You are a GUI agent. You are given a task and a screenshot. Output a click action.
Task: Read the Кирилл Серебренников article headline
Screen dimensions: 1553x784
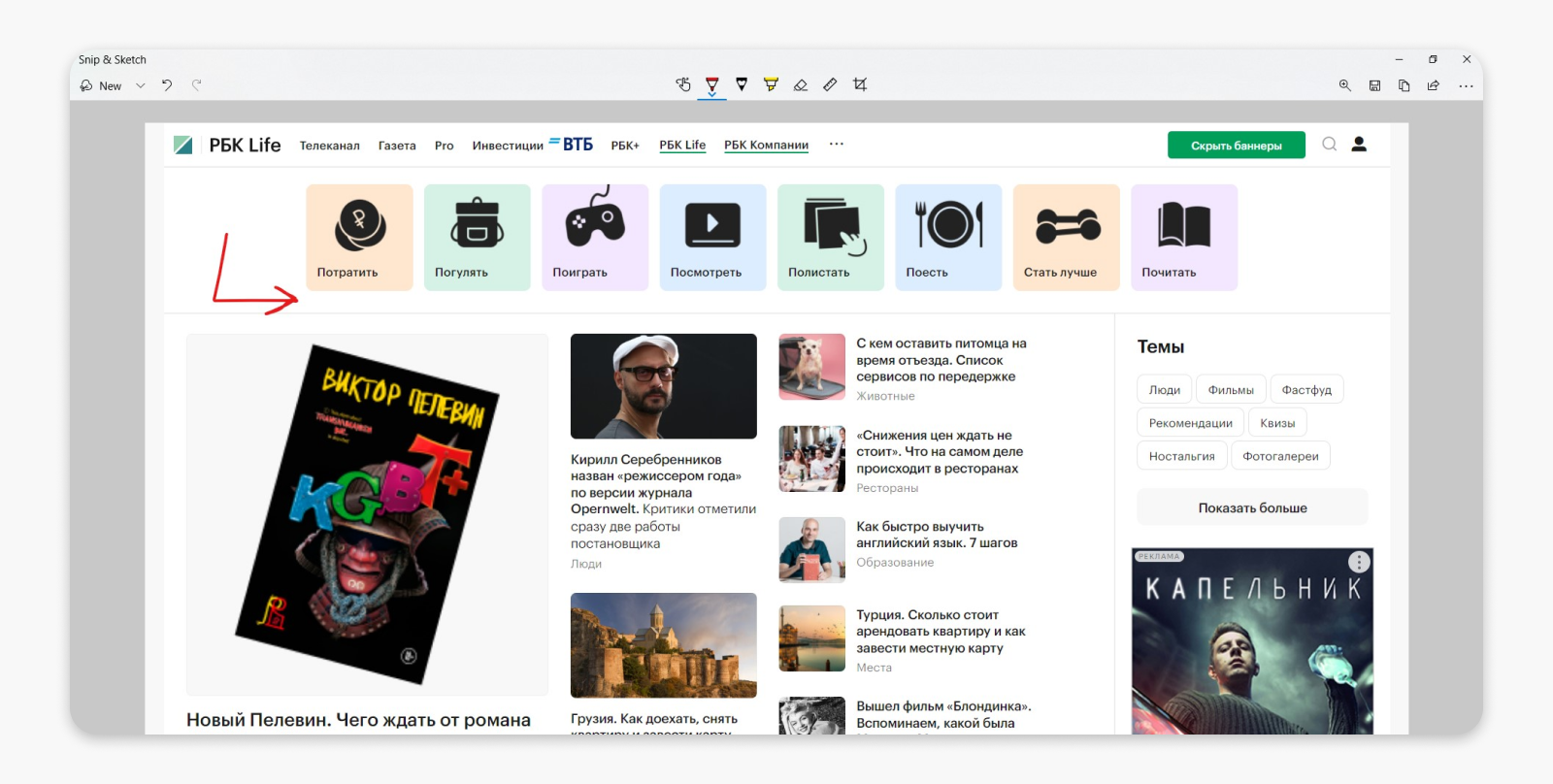pyautogui.click(x=663, y=501)
